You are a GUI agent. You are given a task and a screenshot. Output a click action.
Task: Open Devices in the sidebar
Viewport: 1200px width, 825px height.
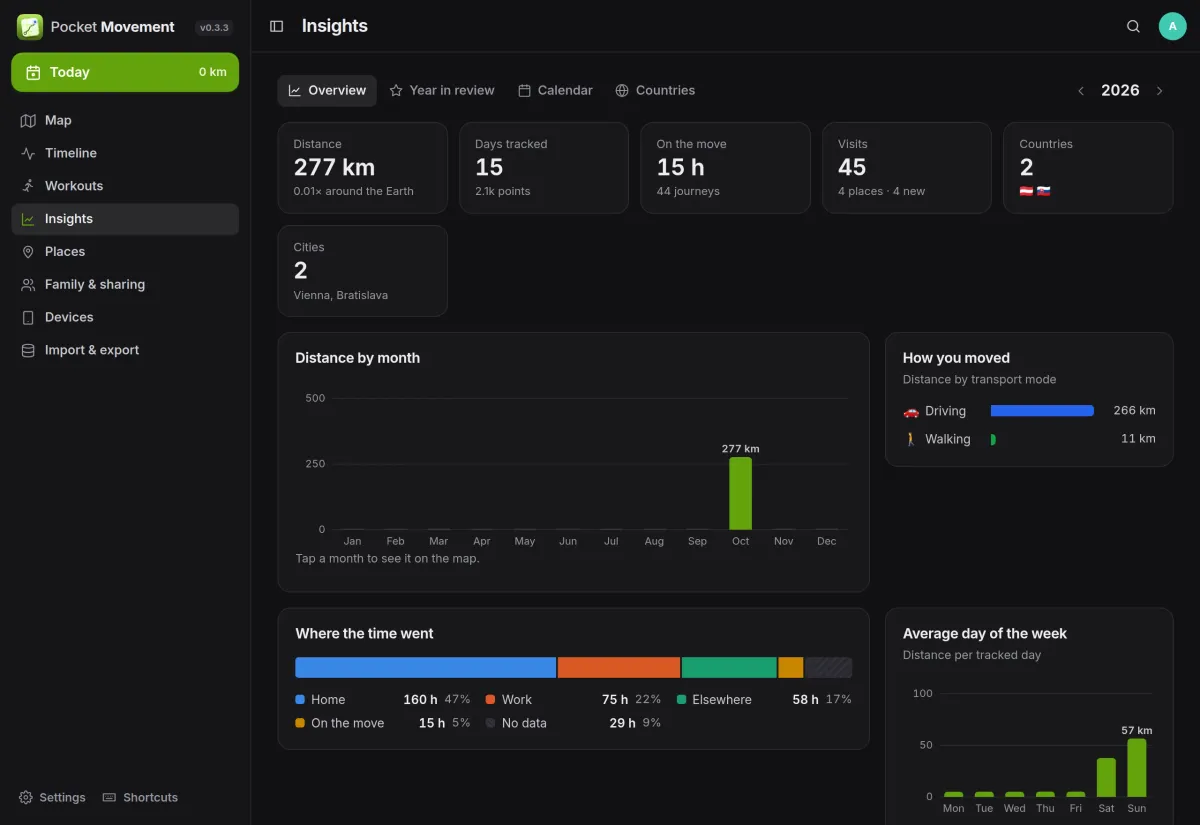(125, 317)
